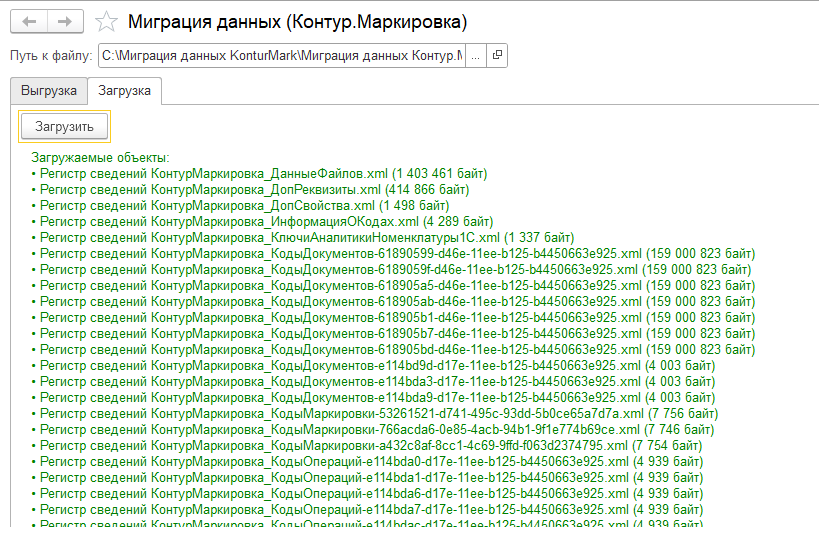The width and height of the screenshot is (819, 534).
Task: Select the КодыДокументов-618905bd row
Action: coord(393,350)
